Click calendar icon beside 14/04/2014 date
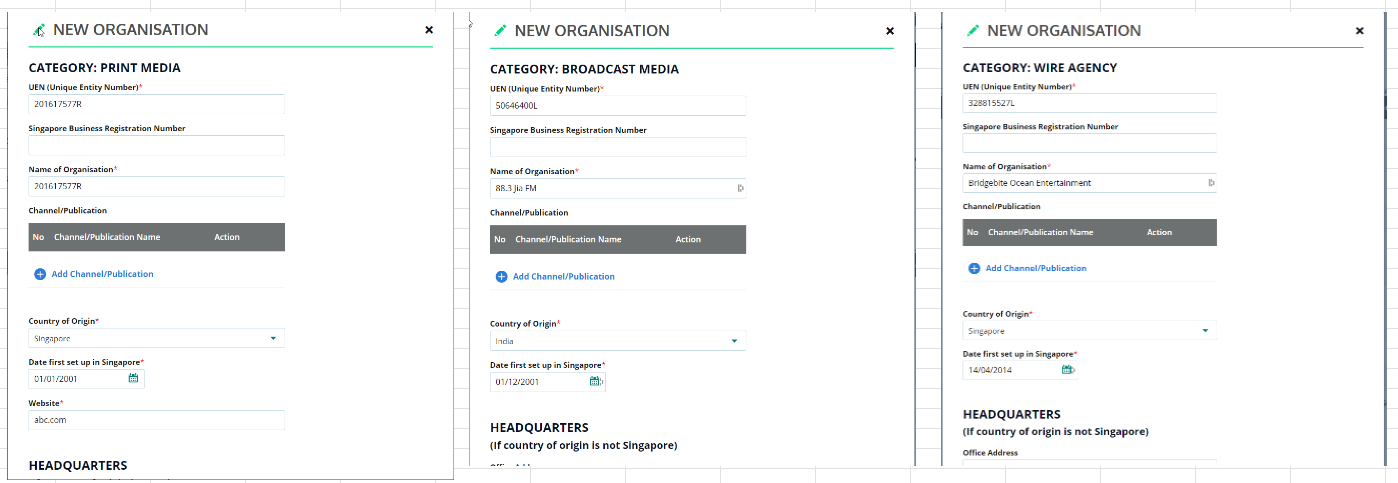 coord(1067,369)
